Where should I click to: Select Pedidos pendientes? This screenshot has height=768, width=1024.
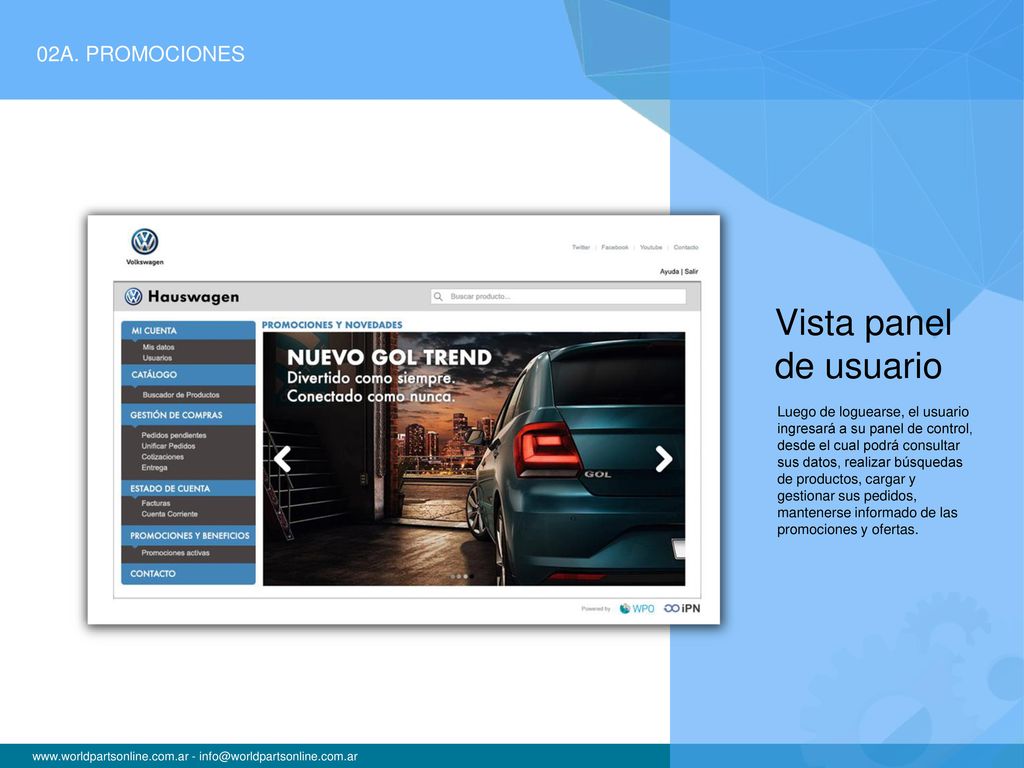174,436
